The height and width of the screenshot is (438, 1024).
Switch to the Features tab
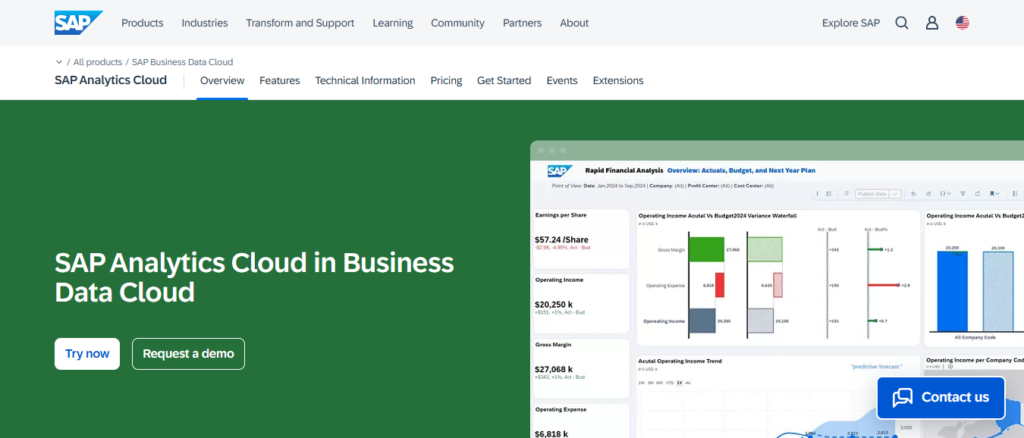pos(280,80)
